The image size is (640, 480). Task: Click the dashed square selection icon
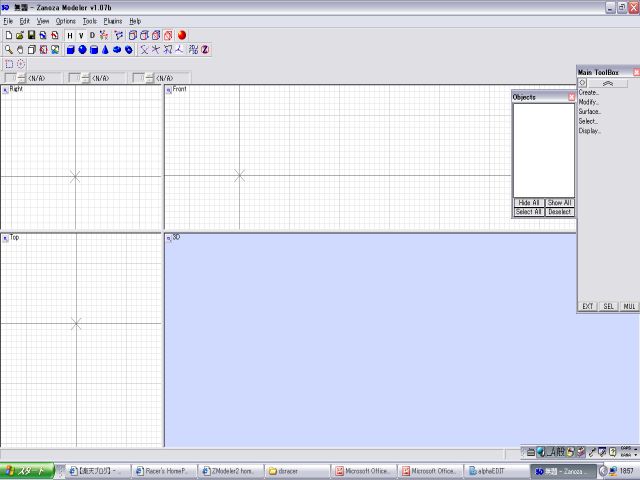pos(9,64)
